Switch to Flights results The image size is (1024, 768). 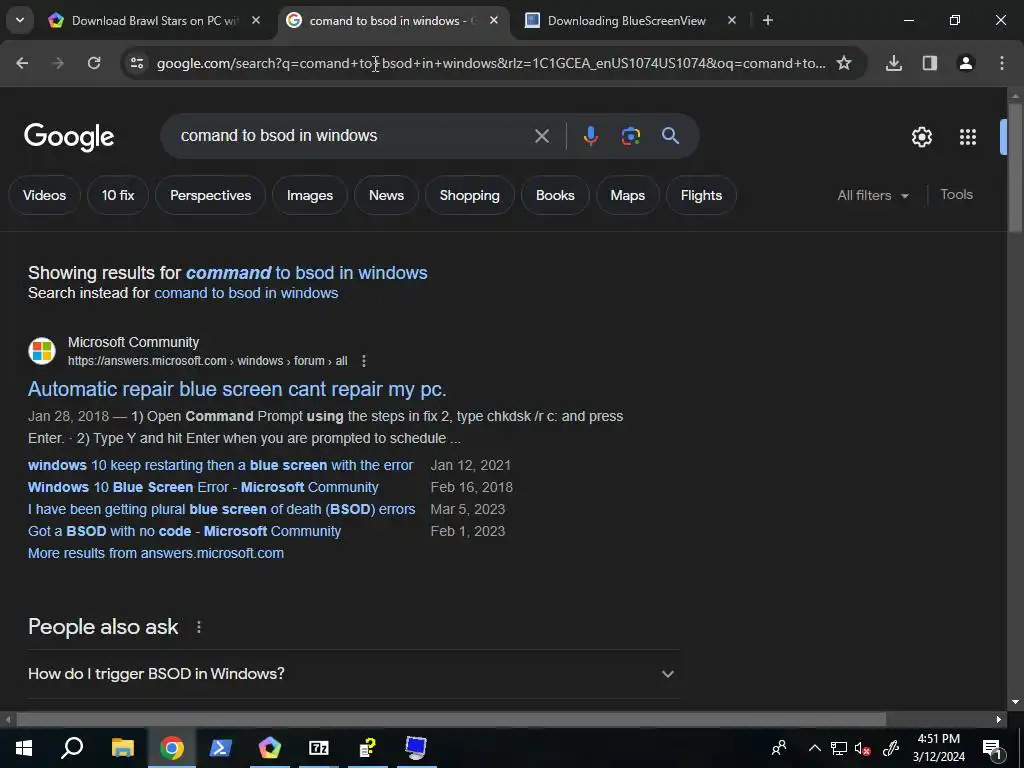pyautogui.click(x=701, y=195)
